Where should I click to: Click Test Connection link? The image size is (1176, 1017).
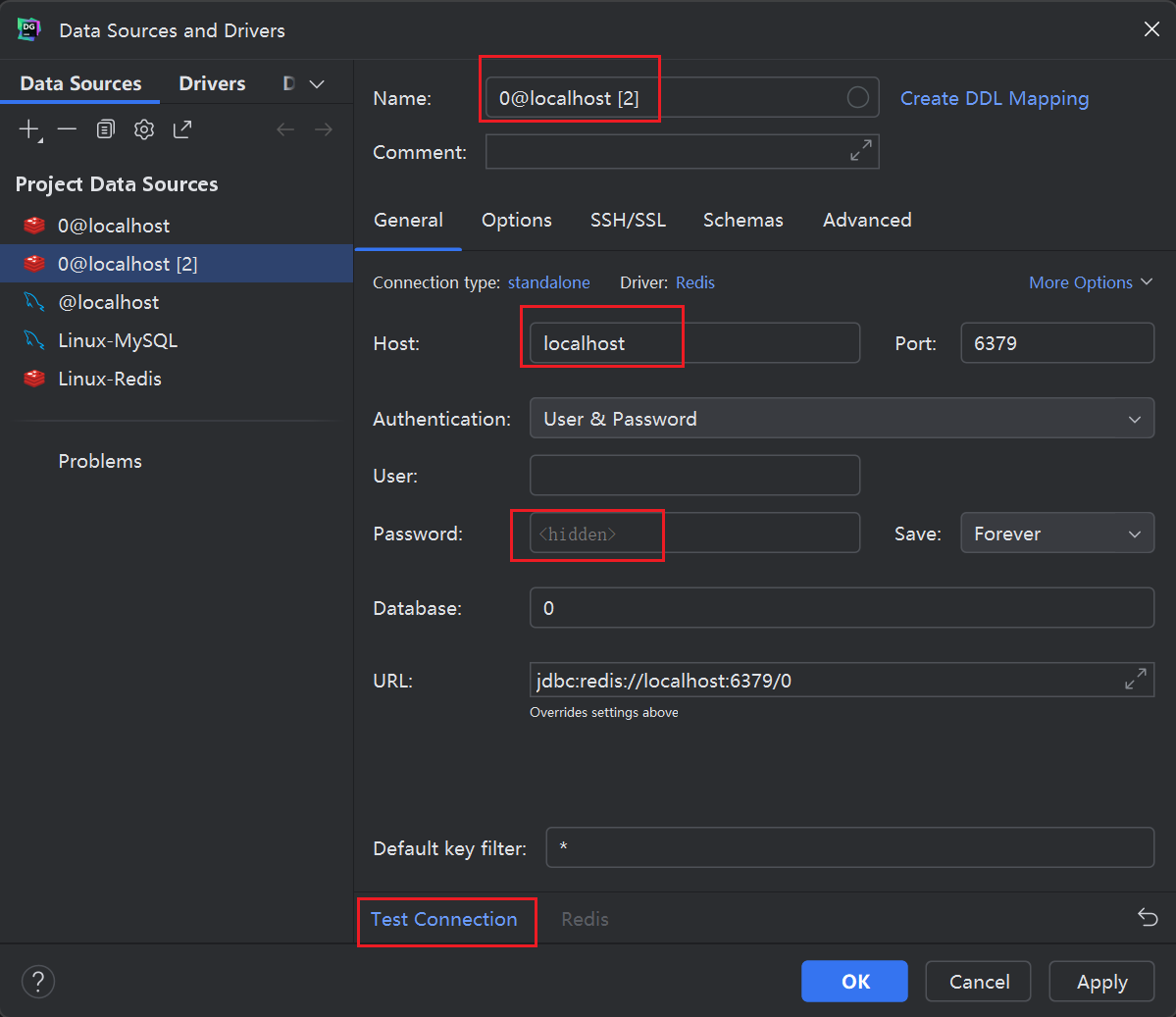pos(444,919)
